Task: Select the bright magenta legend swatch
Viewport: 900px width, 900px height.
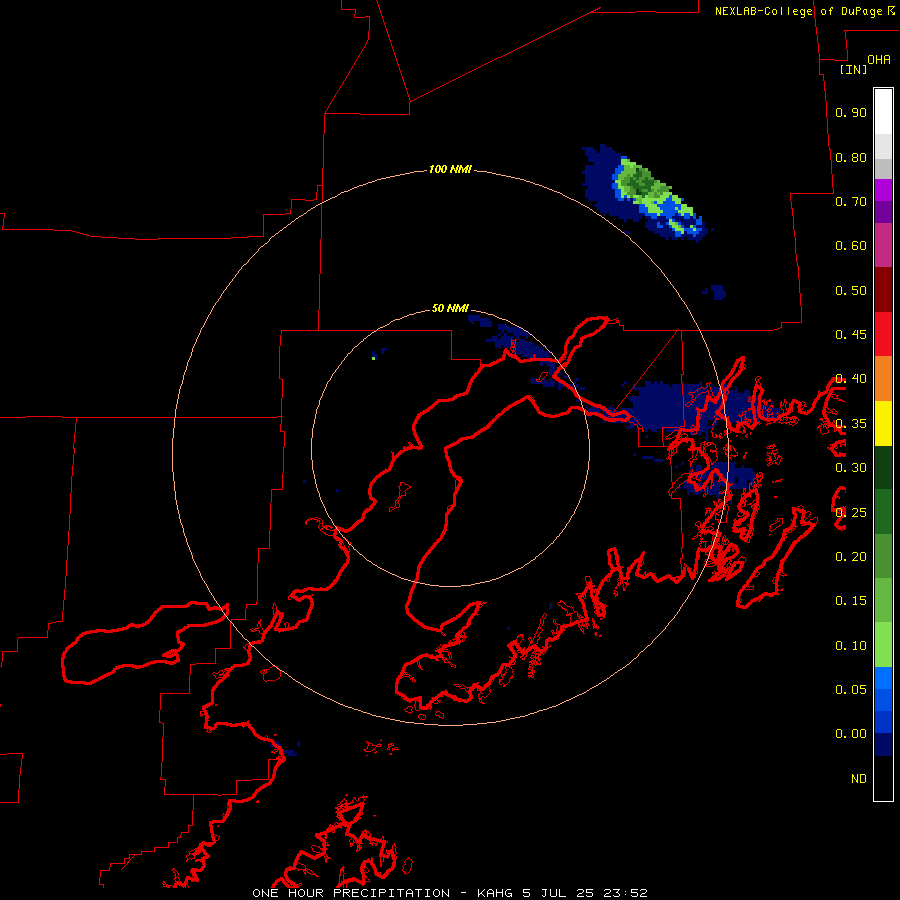Action: coord(883,190)
